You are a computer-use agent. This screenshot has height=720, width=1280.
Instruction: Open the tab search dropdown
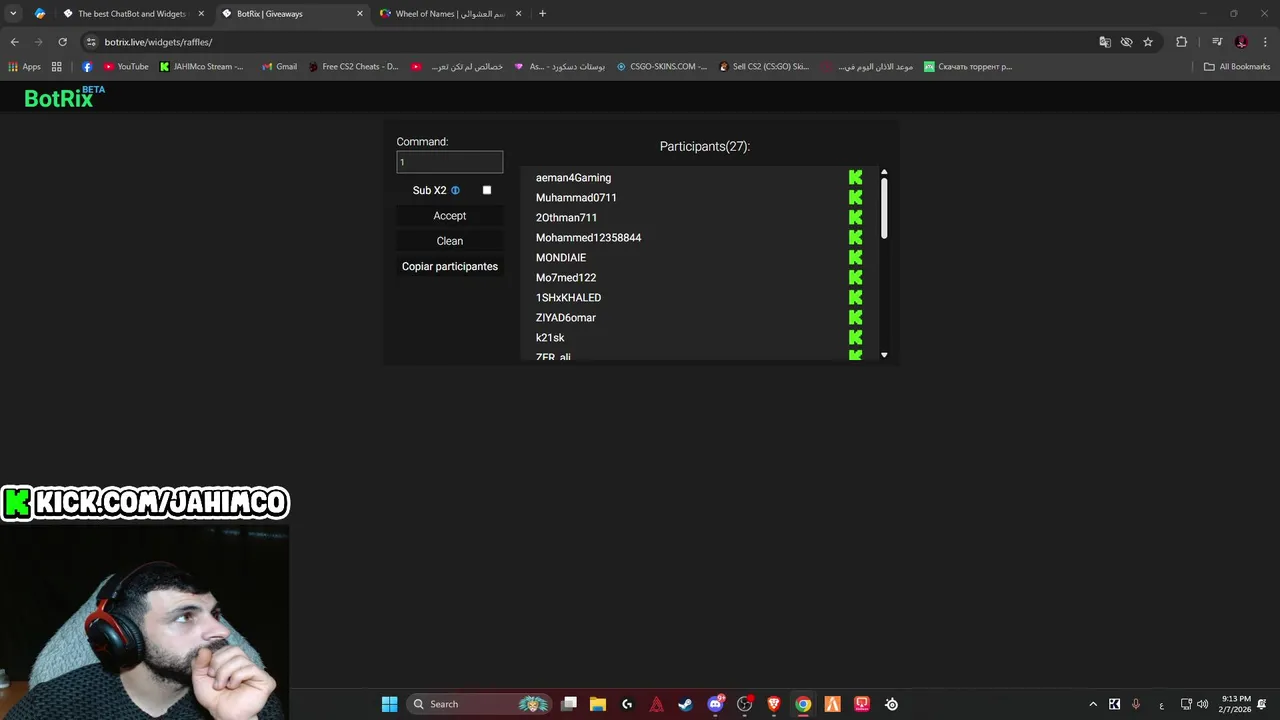pyautogui.click(x=13, y=14)
